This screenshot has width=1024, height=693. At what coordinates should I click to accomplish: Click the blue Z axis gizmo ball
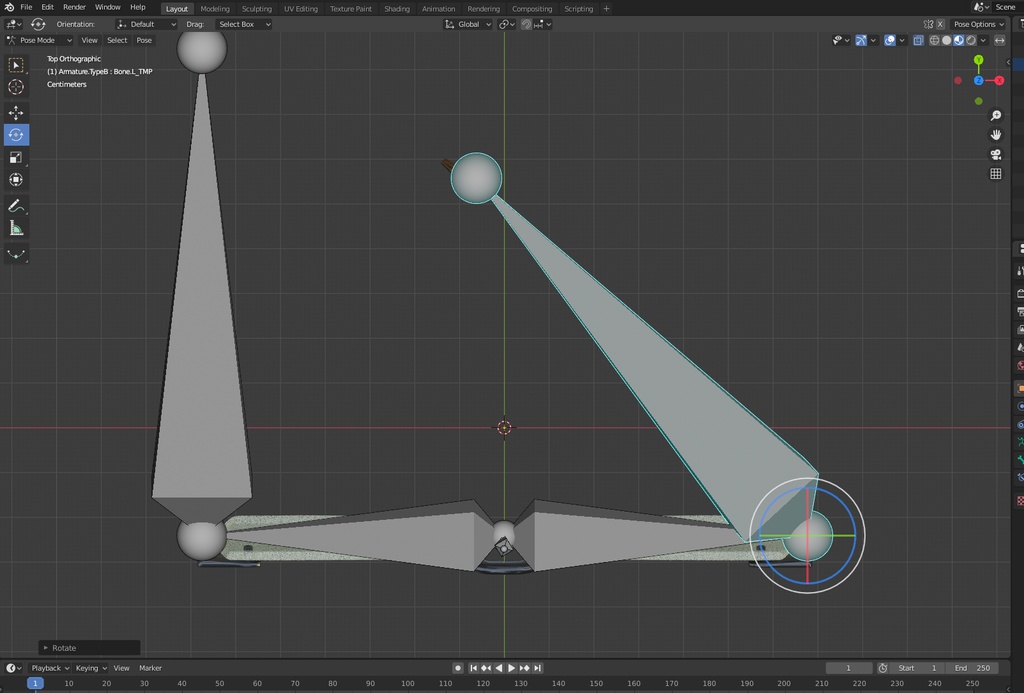978,80
